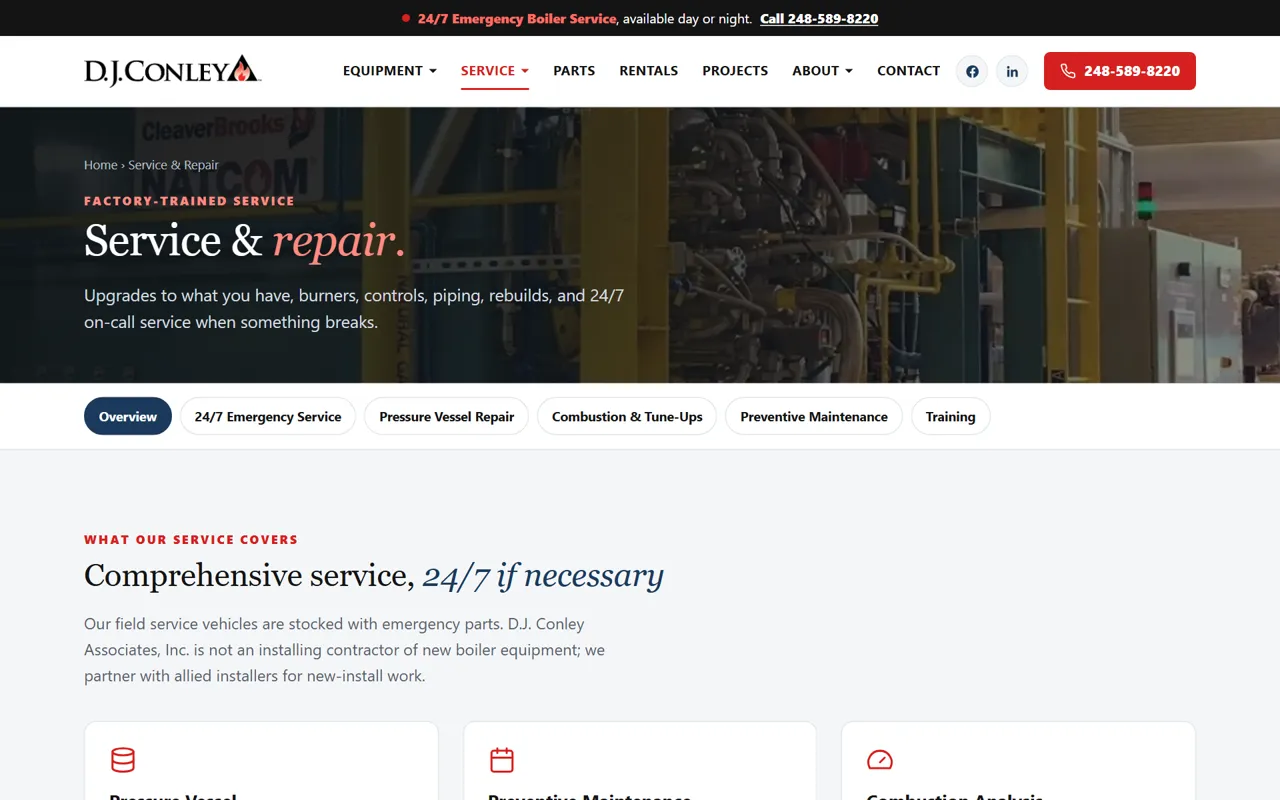Expand the About dropdown menu

point(822,71)
